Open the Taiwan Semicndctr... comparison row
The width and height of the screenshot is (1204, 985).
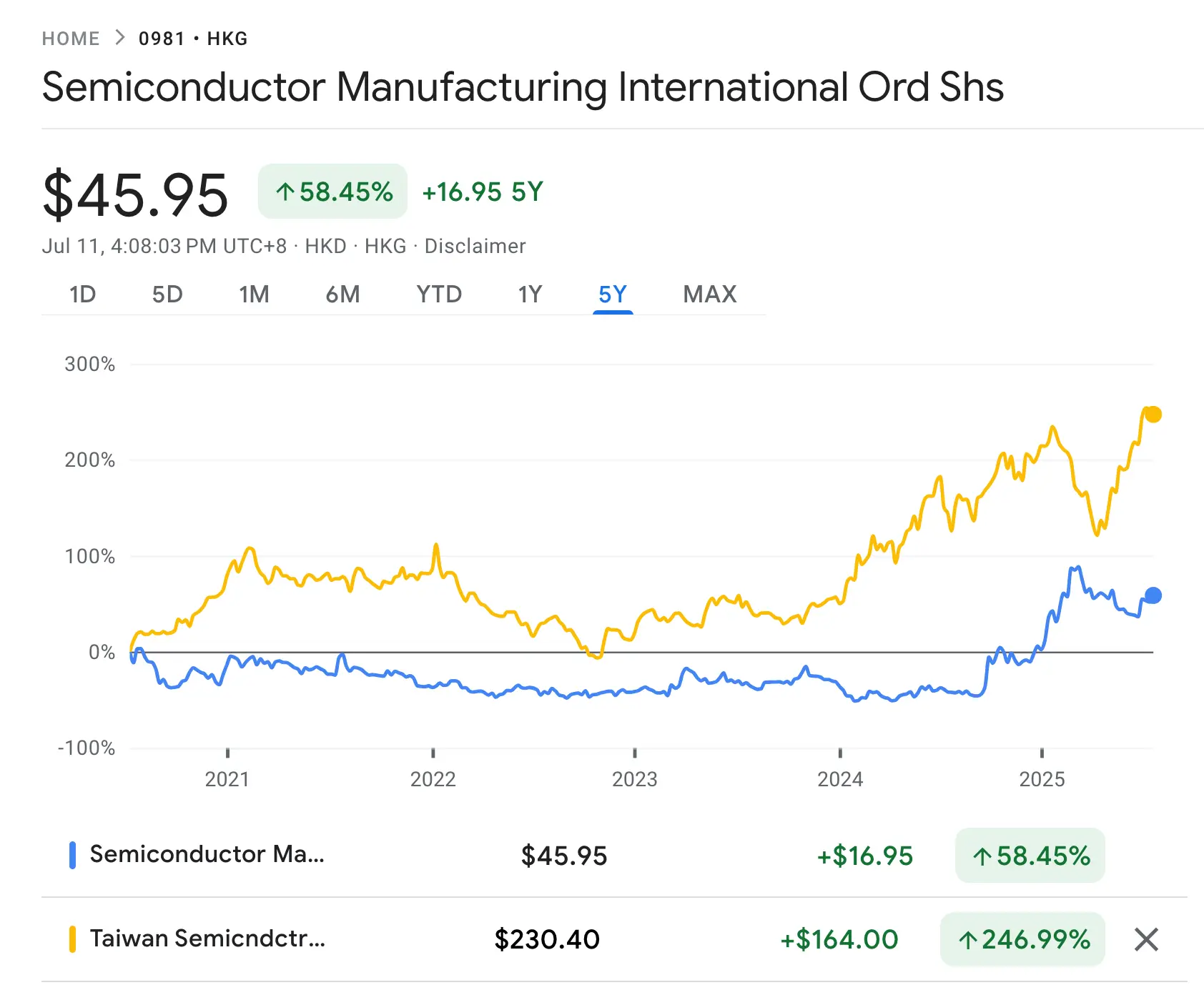click(614, 939)
